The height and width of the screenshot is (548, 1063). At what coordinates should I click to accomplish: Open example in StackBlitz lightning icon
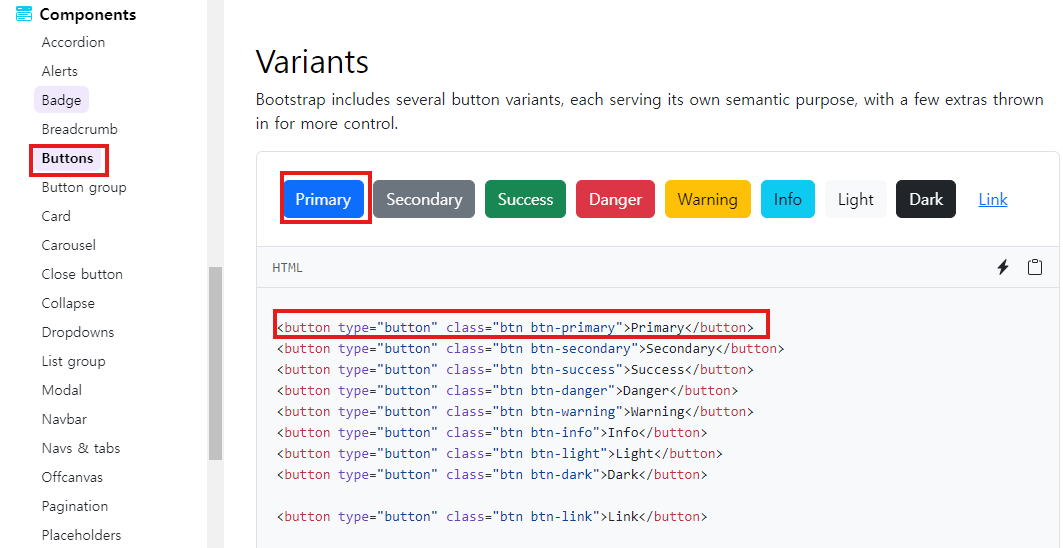[x=1003, y=267]
